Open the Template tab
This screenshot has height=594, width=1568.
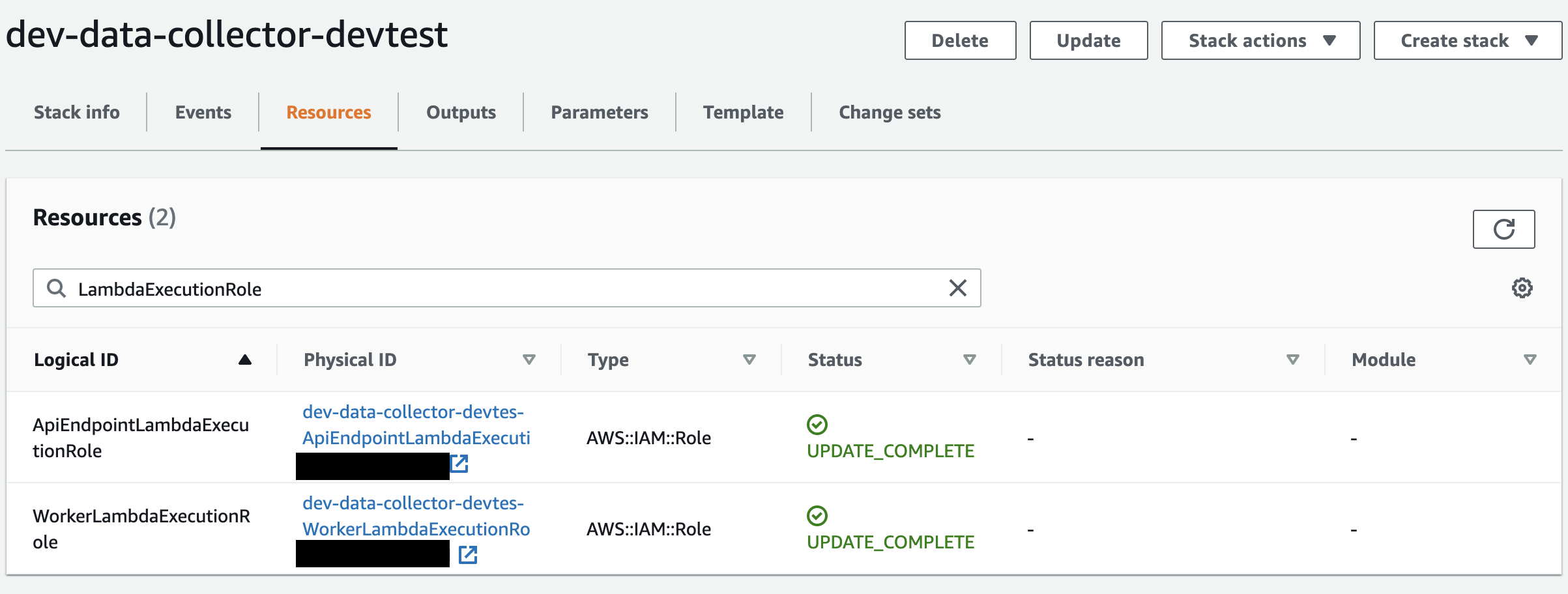(744, 112)
